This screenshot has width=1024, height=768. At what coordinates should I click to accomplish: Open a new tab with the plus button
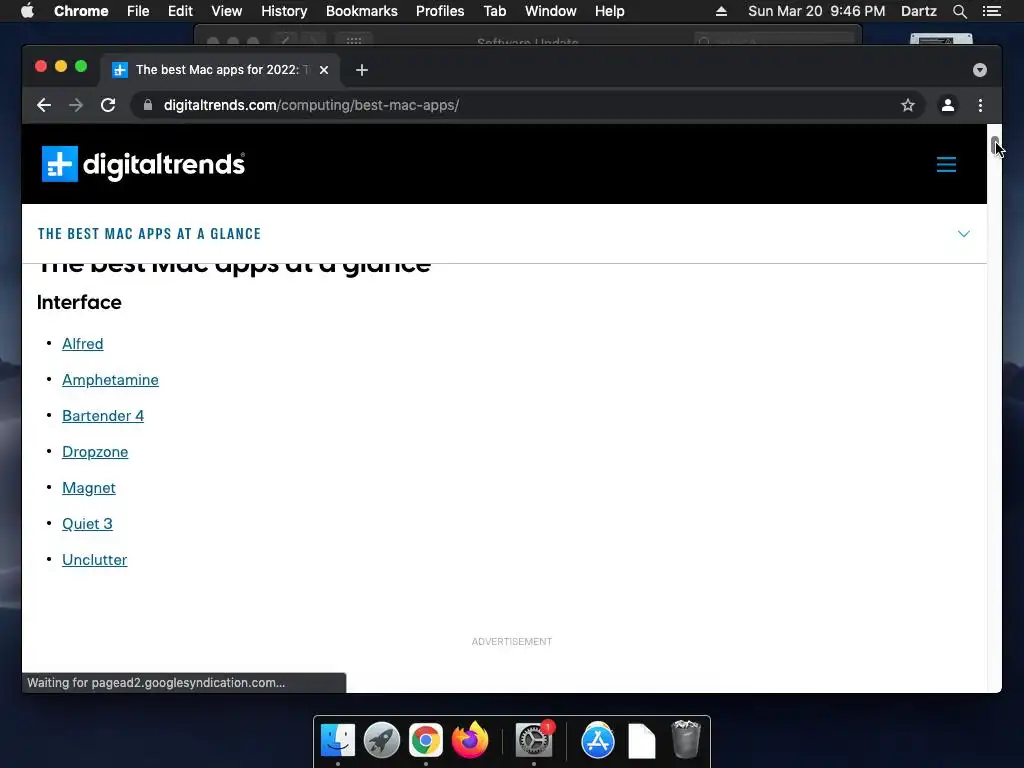pos(362,70)
